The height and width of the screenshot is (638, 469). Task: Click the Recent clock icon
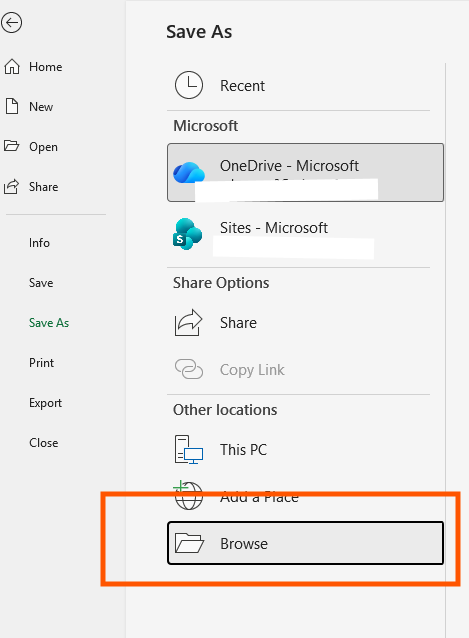click(189, 85)
